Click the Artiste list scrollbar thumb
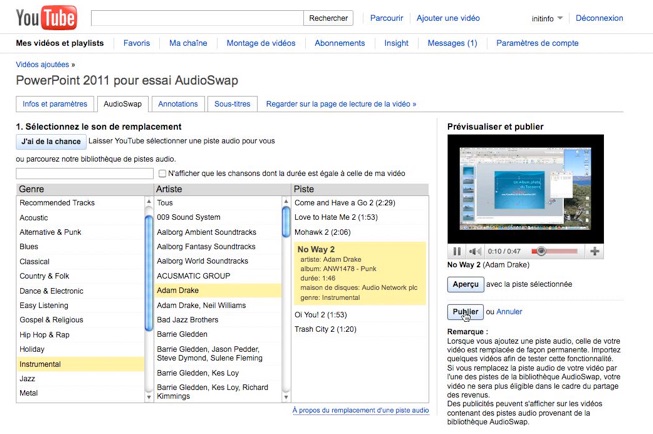This screenshot has height=434, width=653. [x=286, y=222]
